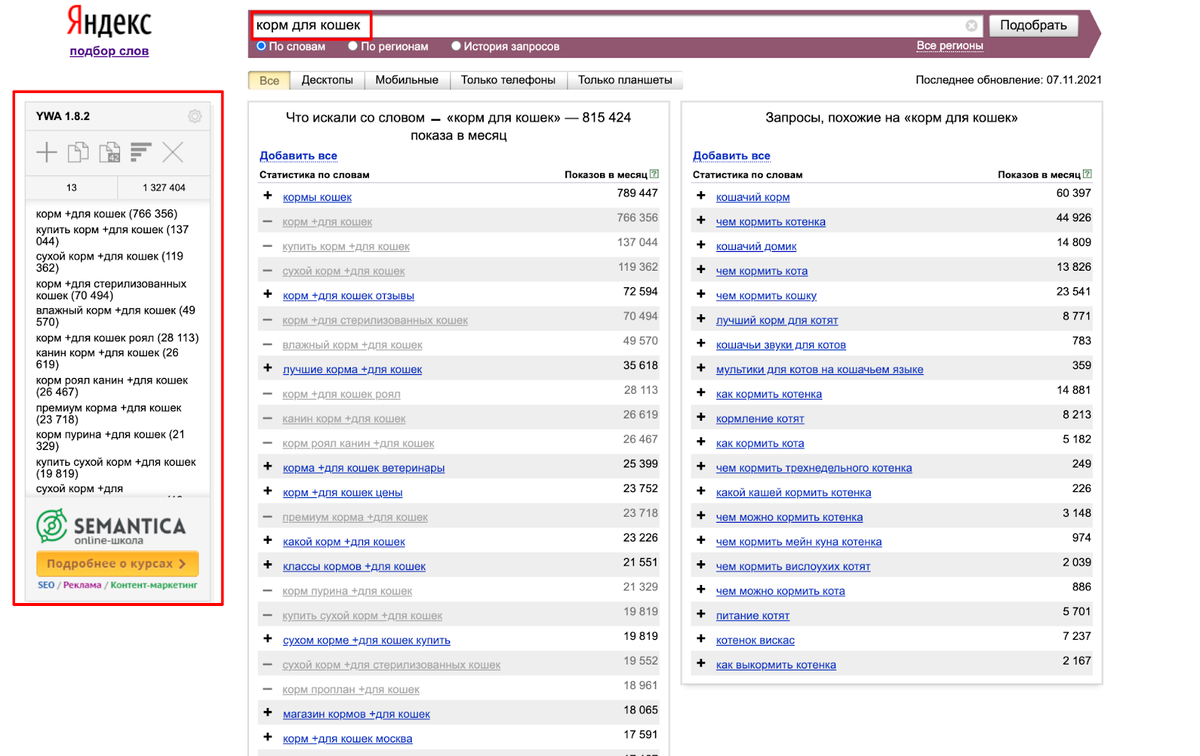Add 'сухом корме +для кошек купить' via plus
Screen dimensions: 1200x756
(268, 639)
